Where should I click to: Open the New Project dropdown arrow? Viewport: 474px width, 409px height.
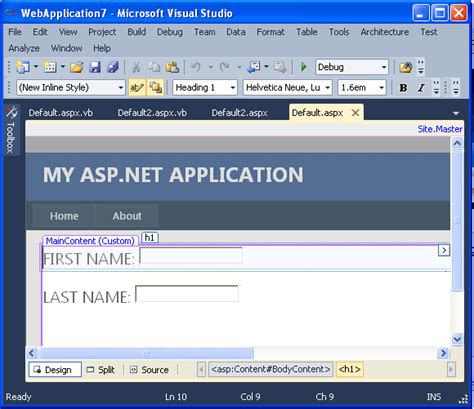(x=35, y=67)
